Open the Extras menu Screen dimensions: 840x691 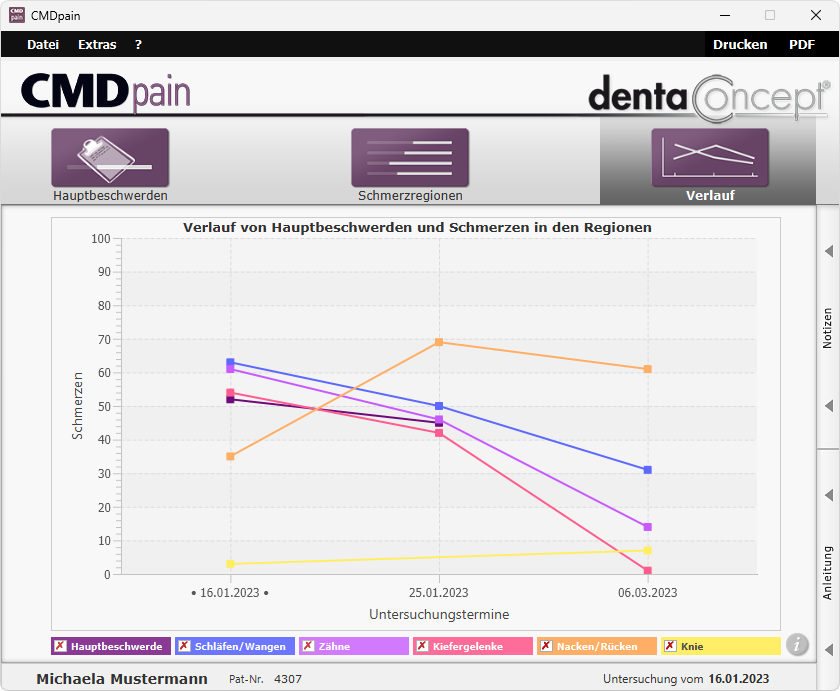[97, 44]
